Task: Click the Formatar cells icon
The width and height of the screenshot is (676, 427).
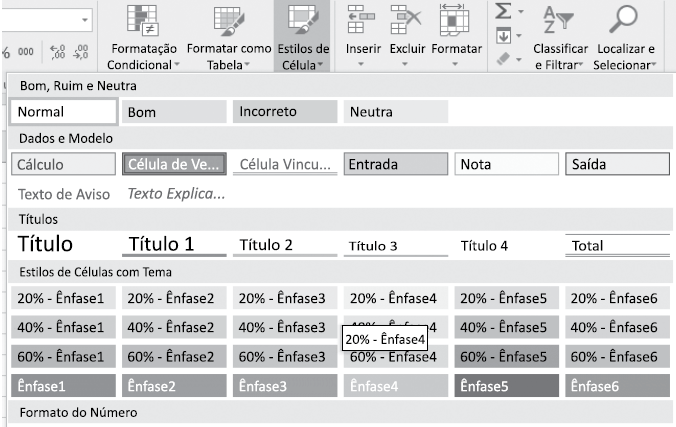Action: 456,19
